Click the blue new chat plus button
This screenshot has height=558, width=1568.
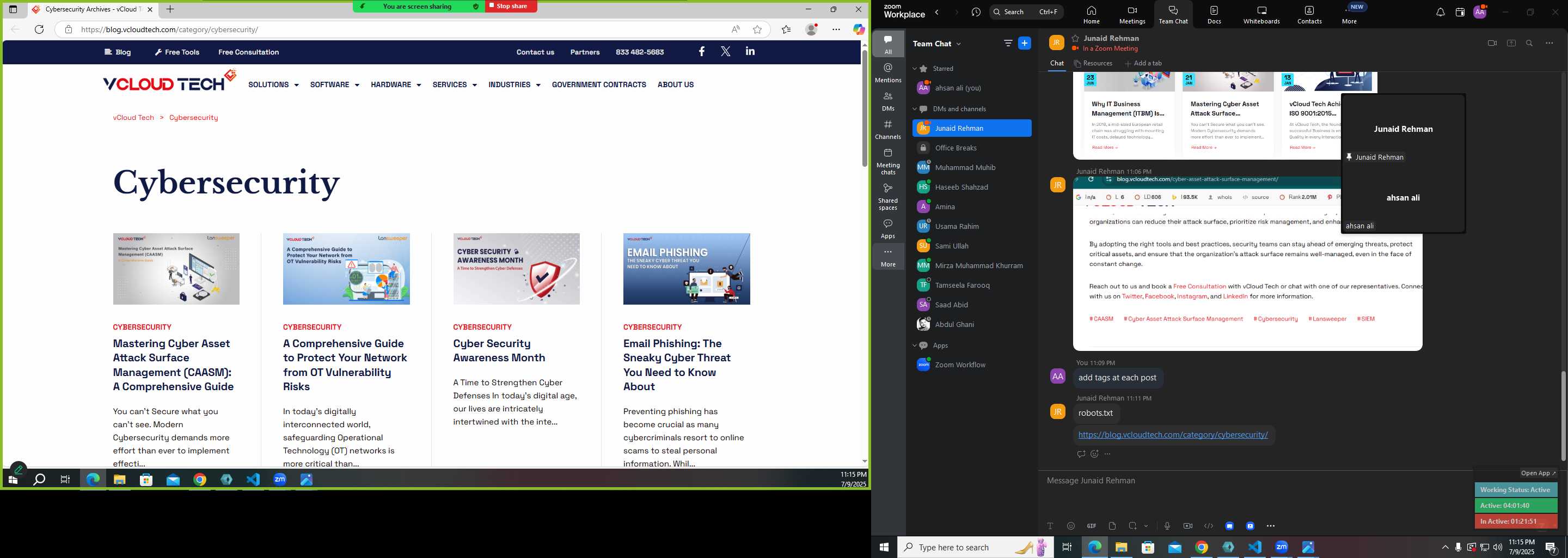pos(1025,43)
